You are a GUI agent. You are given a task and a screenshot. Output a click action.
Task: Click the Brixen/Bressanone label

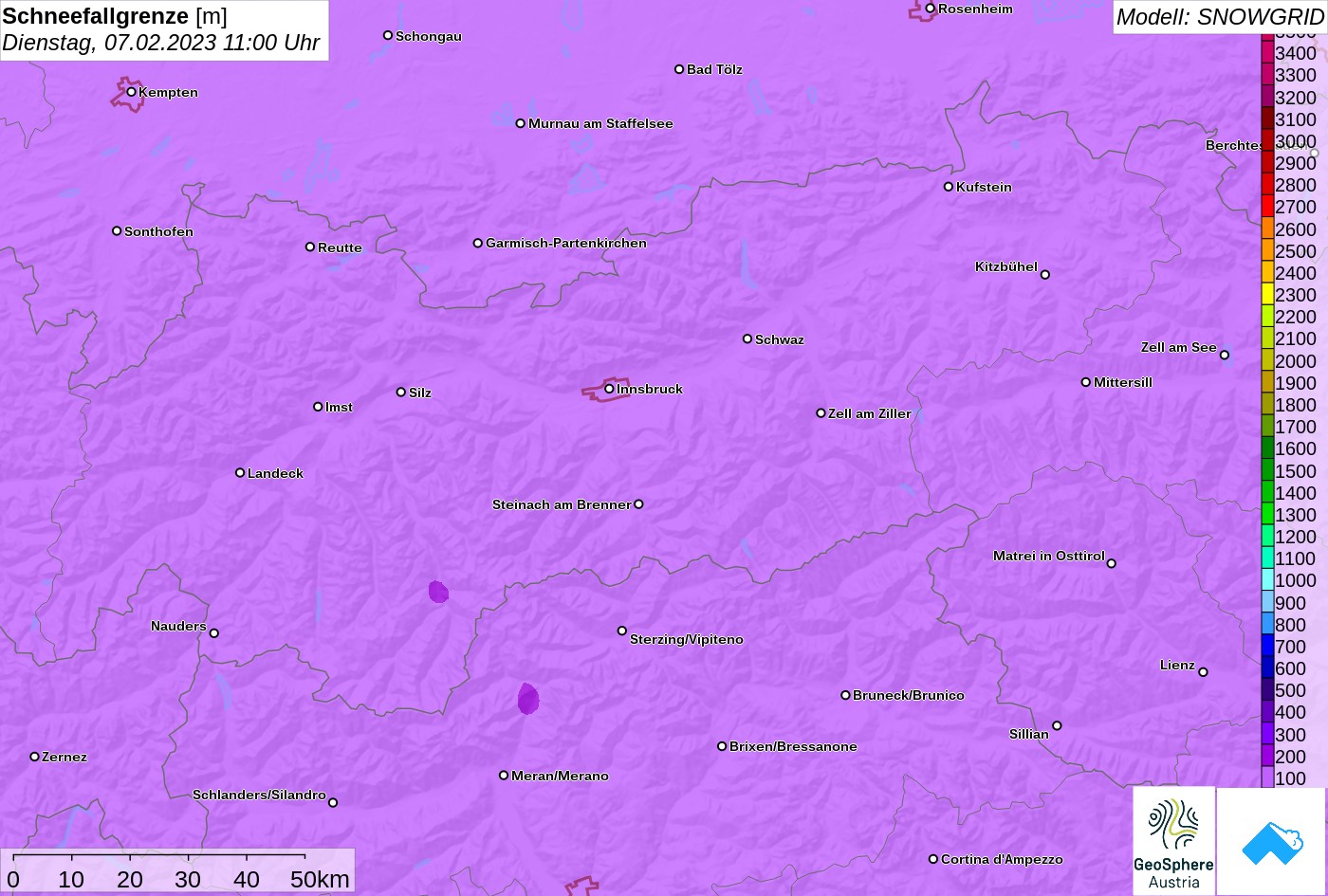pyautogui.click(x=793, y=746)
